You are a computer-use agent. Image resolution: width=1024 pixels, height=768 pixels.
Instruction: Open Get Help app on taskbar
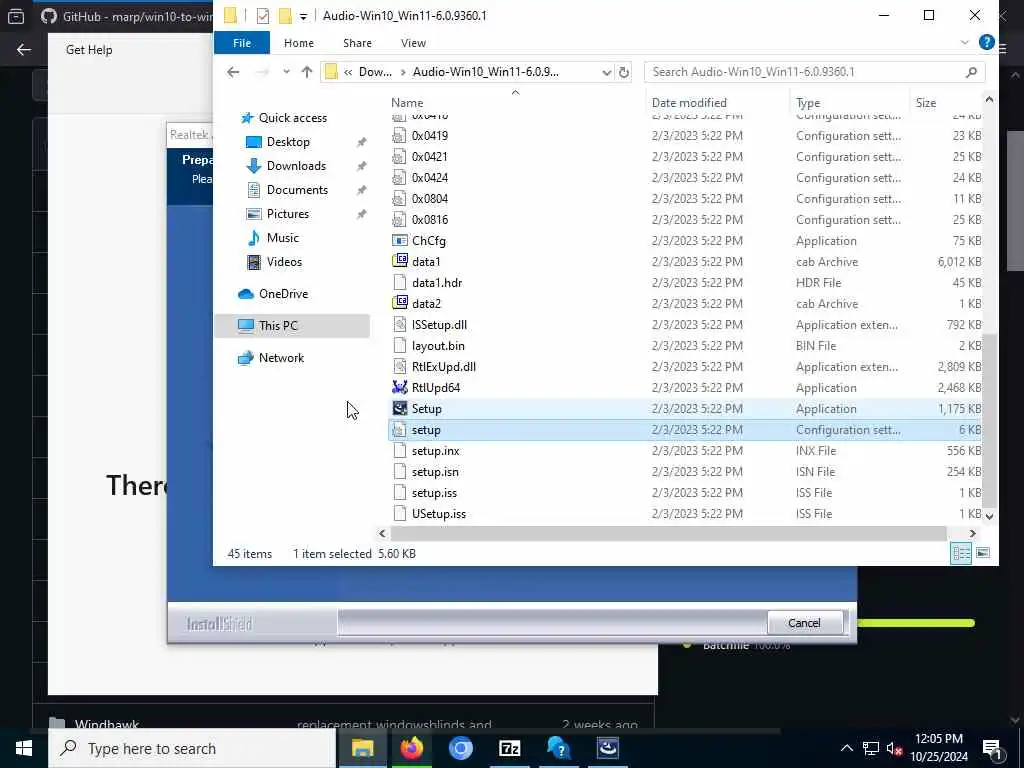pyautogui.click(x=558, y=748)
